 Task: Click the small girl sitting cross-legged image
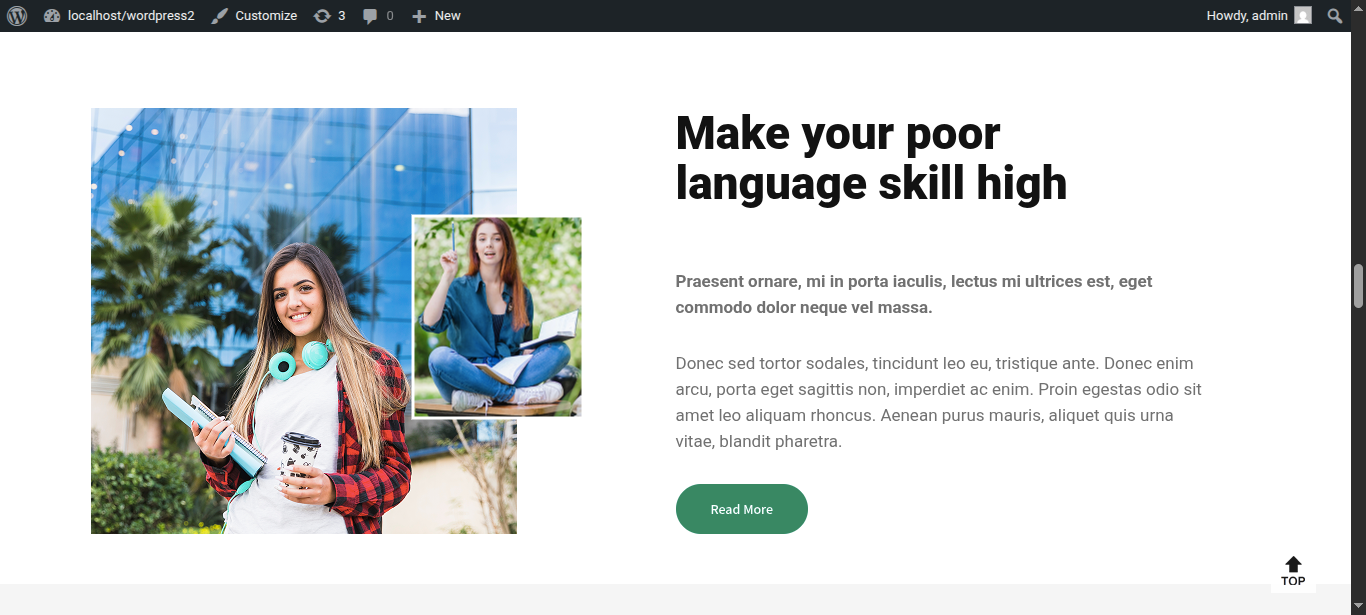point(498,316)
